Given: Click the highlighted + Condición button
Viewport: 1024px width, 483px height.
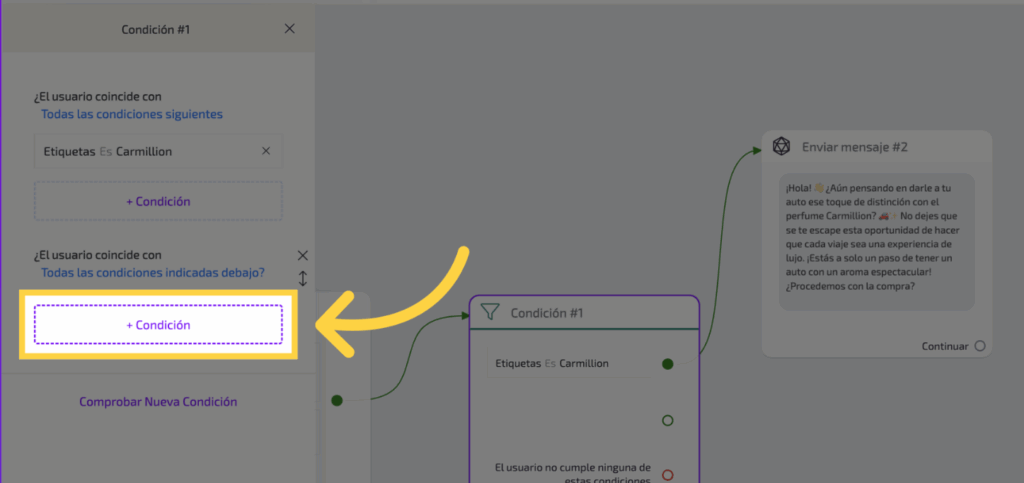Looking at the screenshot, I should [158, 325].
